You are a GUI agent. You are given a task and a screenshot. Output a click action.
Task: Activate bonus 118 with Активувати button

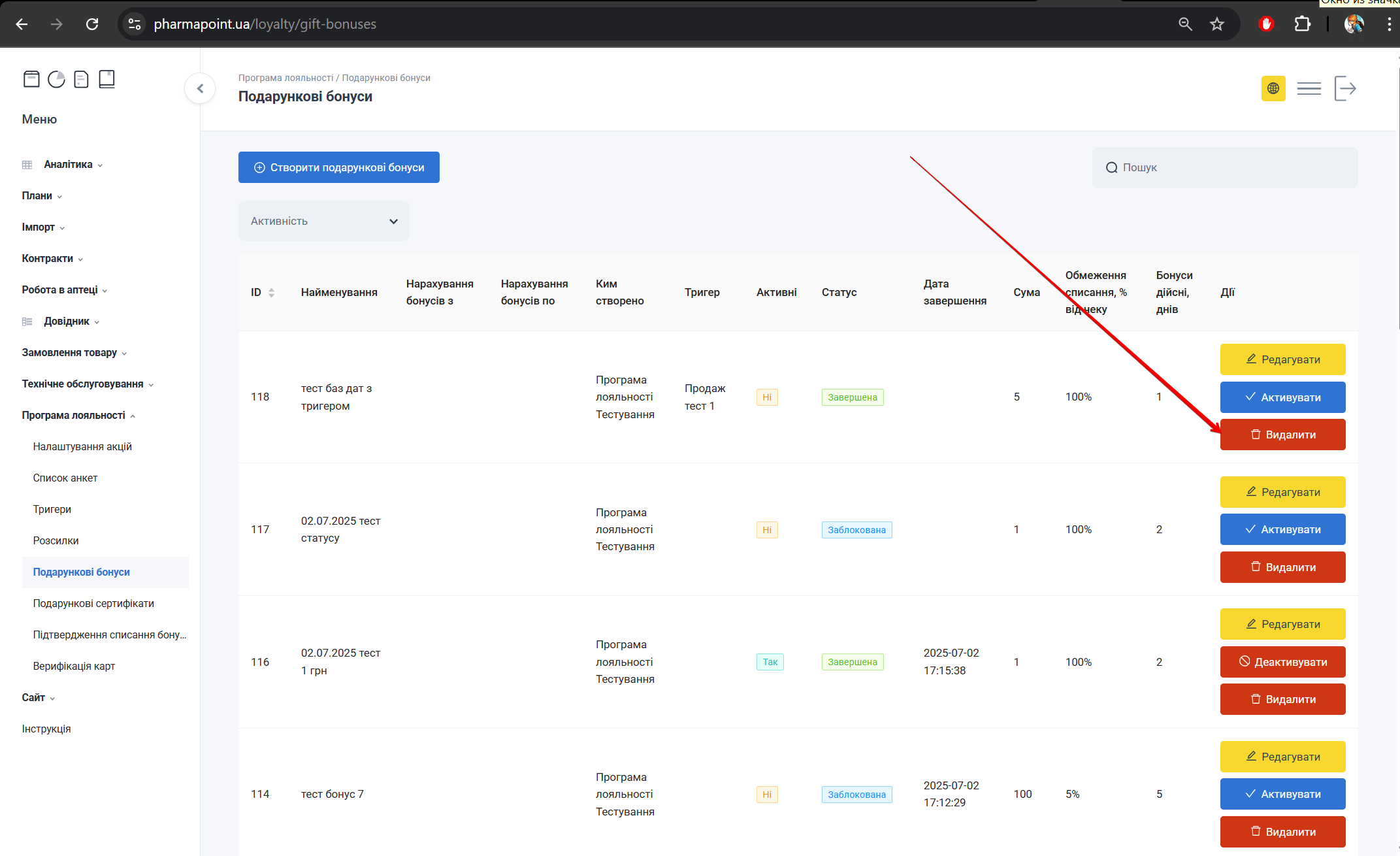(x=1282, y=397)
